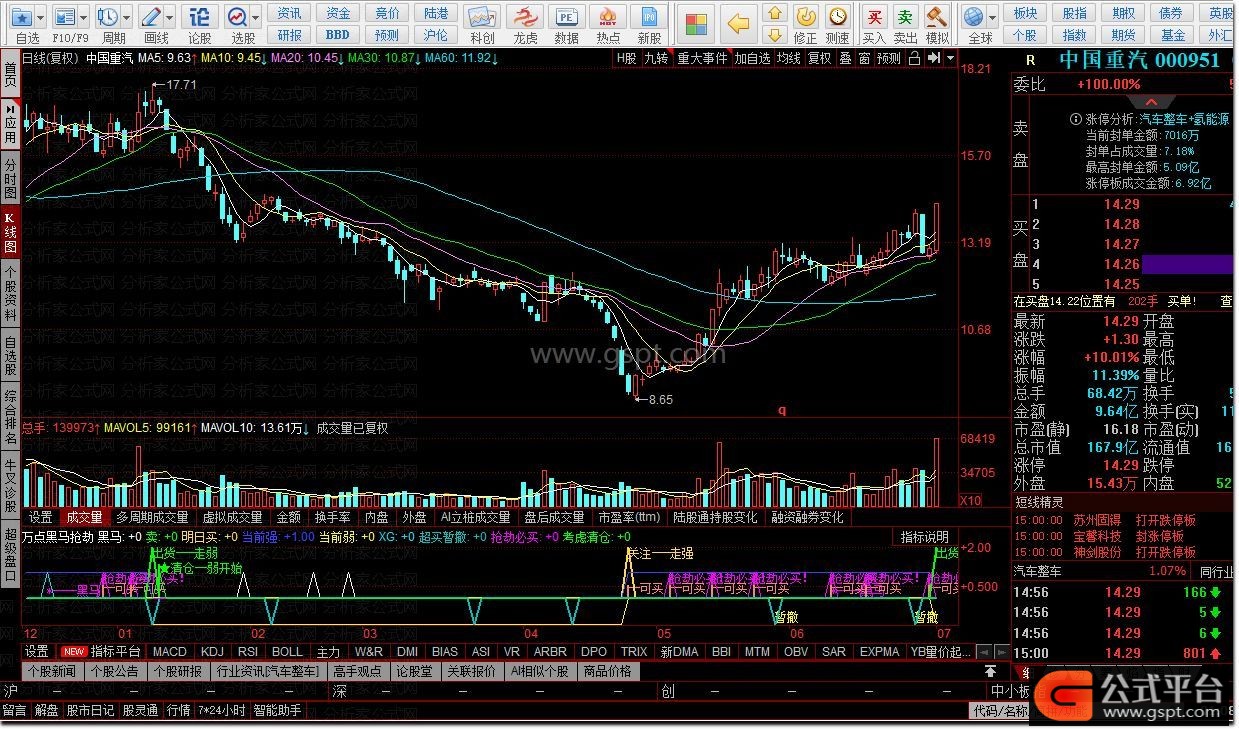
Task: Open 苏州固得 in the 短线精灵 list
Action: [x=1098, y=520]
